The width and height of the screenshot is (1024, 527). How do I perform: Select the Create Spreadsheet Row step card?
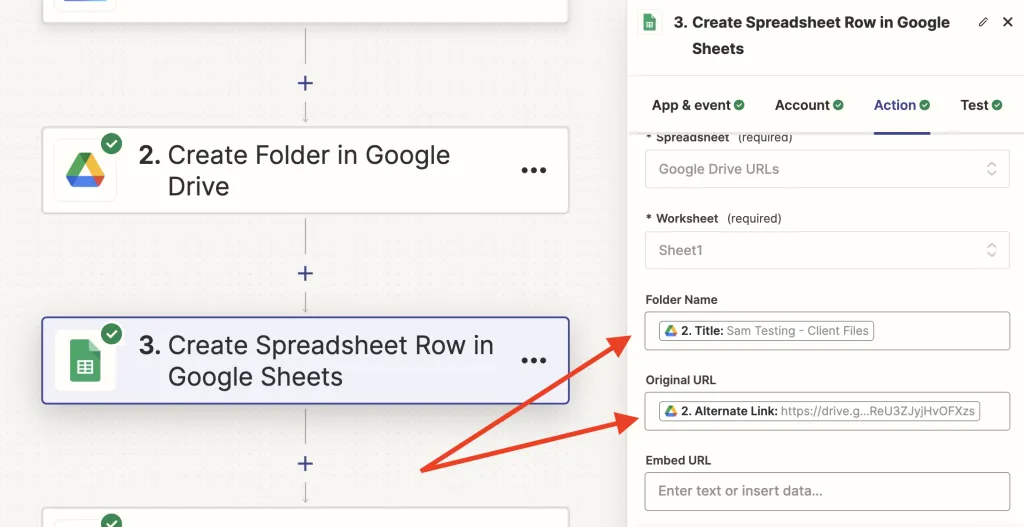click(x=305, y=360)
